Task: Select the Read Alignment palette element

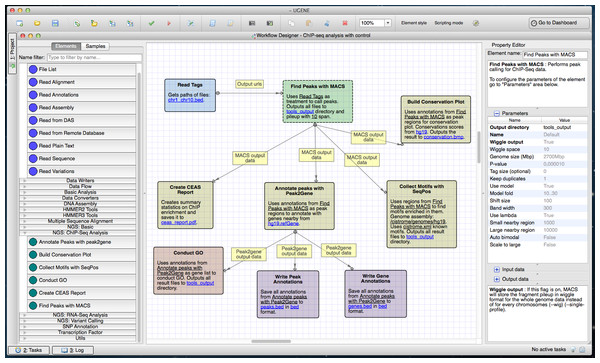Action: pos(82,82)
